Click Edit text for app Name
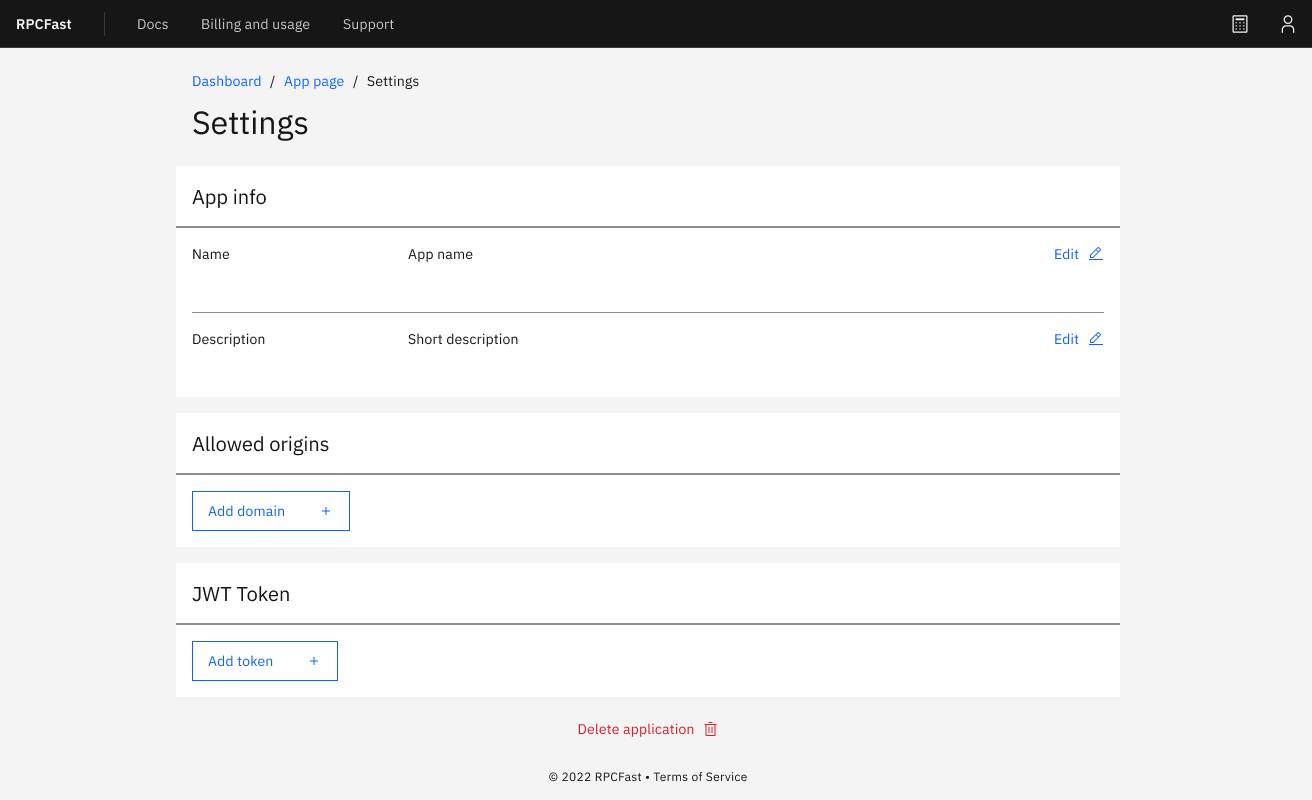The height and width of the screenshot is (800, 1312). click(1066, 254)
